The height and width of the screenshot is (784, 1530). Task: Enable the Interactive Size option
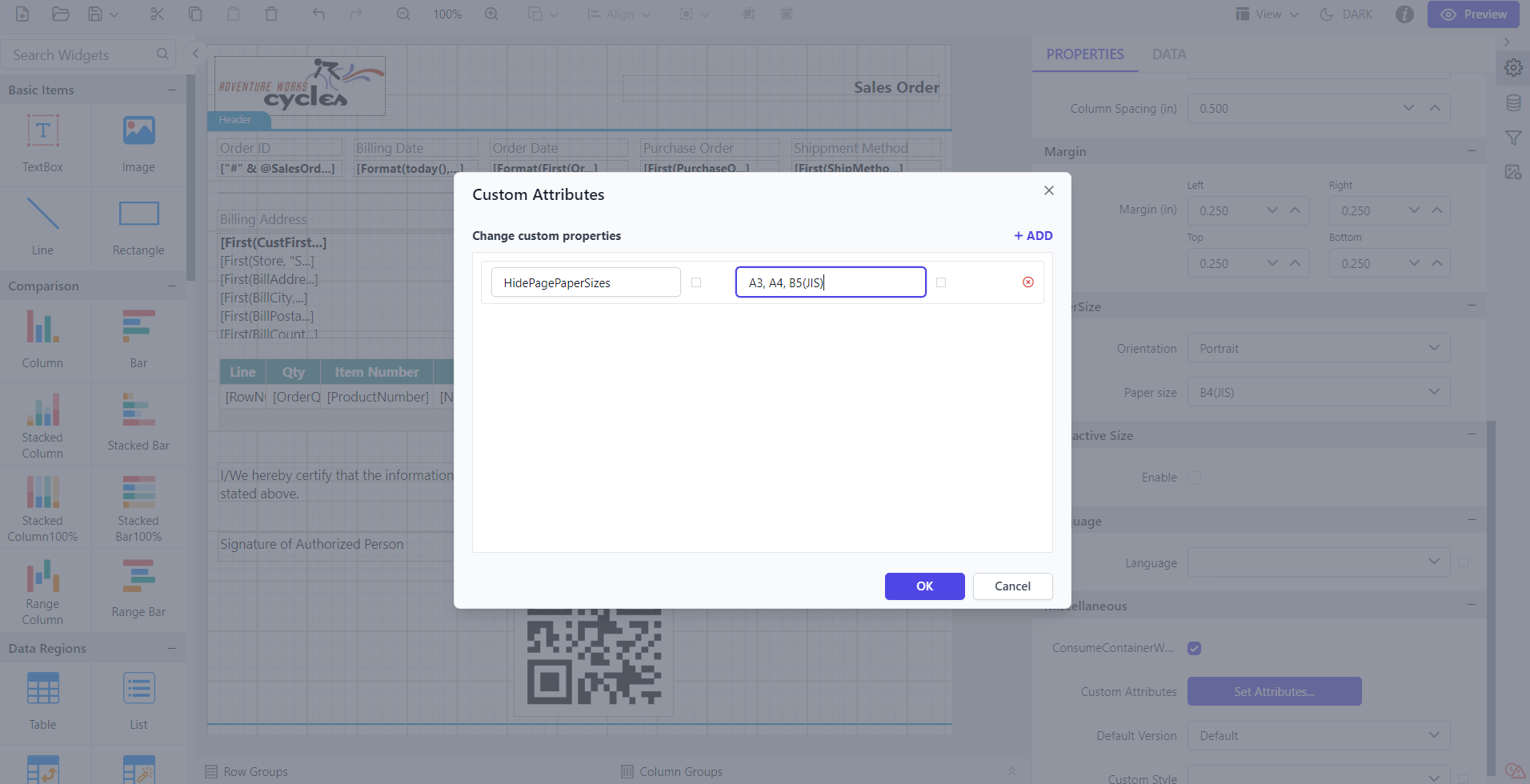point(1195,478)
